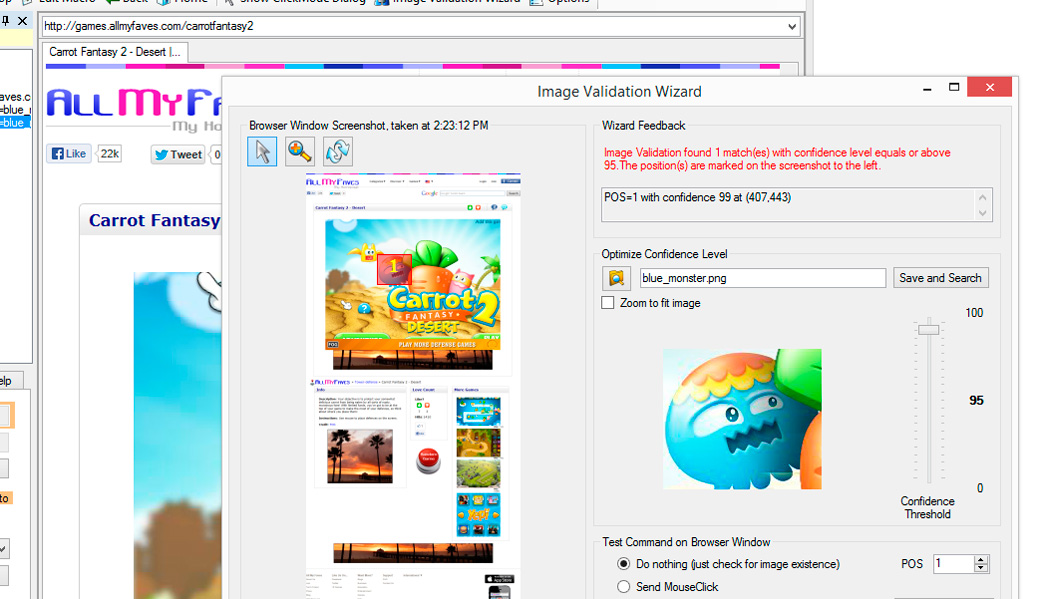1040x599 pixels.
Task: Close the left sidebar panel
Action: tap(23, 21)
